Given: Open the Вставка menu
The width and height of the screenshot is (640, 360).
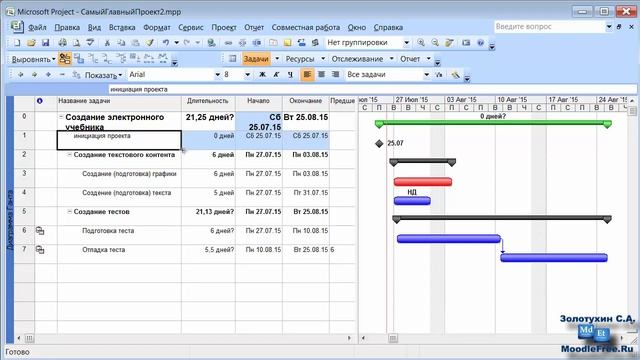Looking at the screenshot, I should [122, 27].
